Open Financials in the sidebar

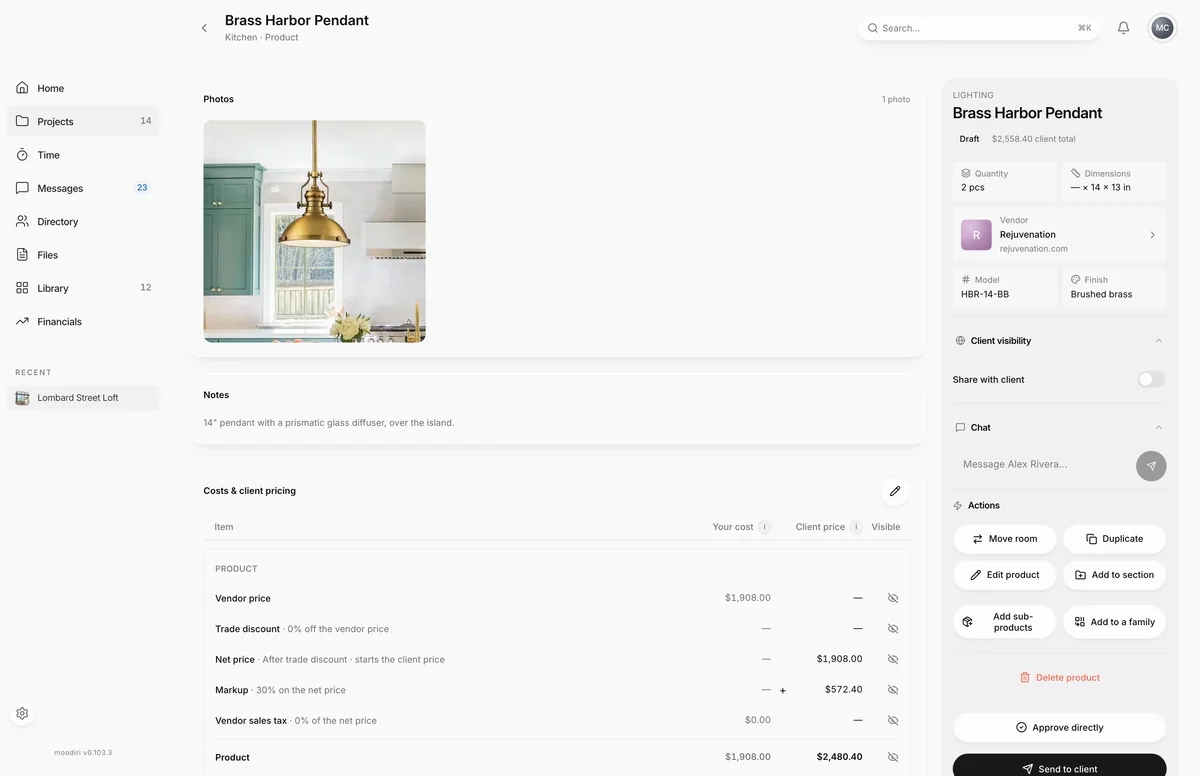tap(83, 321)
